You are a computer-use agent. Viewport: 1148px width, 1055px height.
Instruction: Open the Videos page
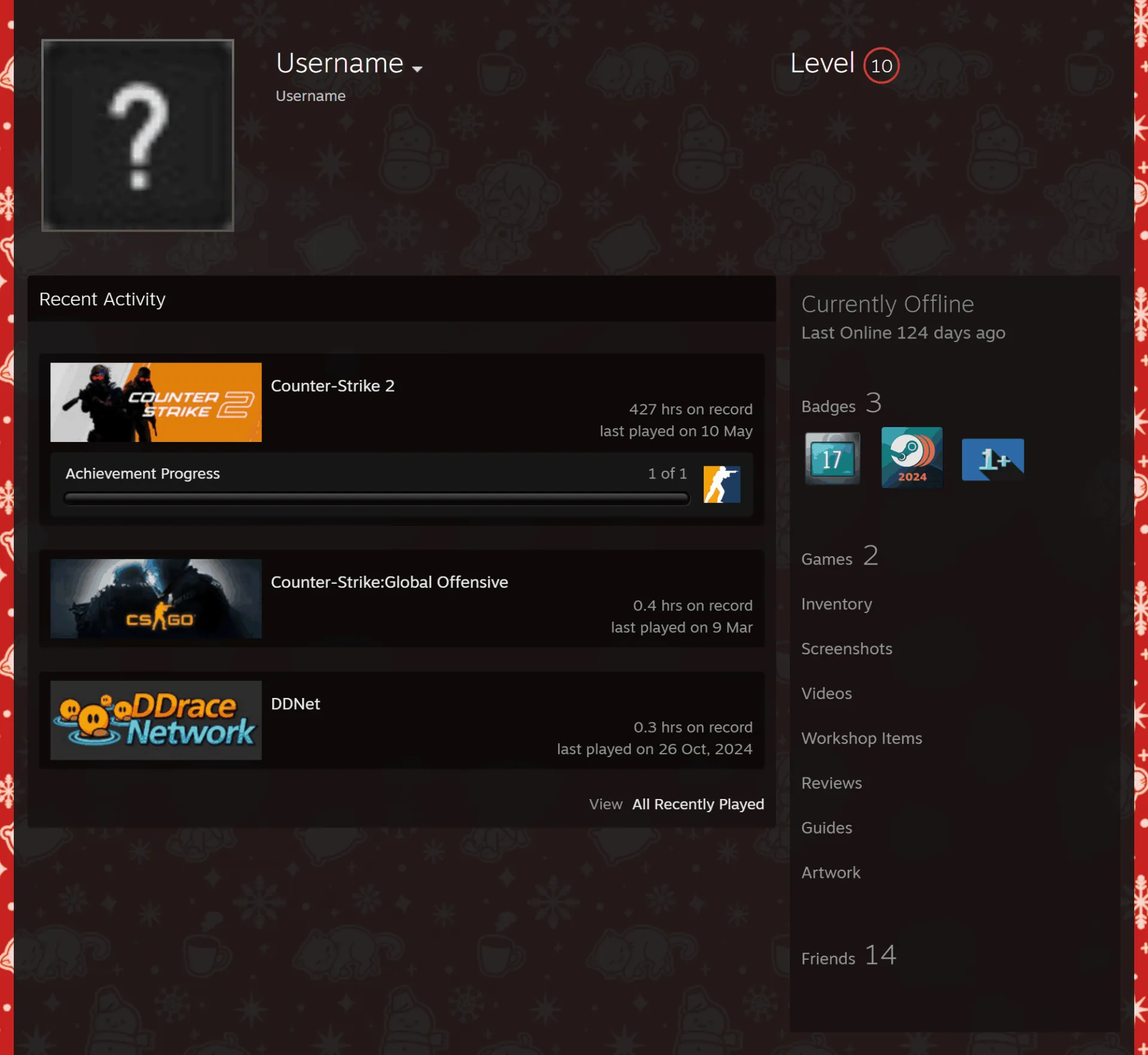[826, 694]
